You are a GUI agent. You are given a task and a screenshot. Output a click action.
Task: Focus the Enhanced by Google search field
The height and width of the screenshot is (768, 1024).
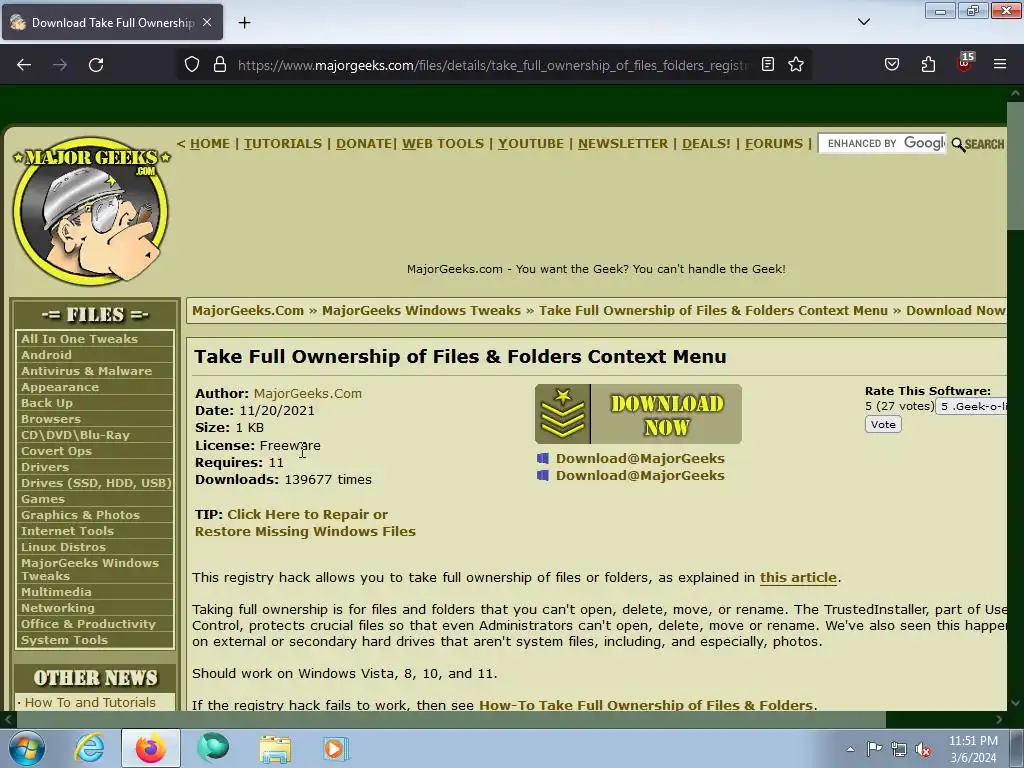[882, 143]
